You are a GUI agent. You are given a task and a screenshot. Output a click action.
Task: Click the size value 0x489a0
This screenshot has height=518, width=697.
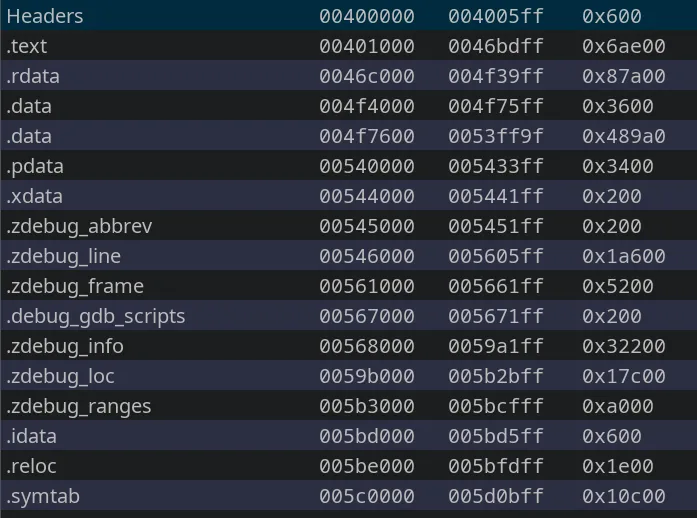[x=624, y=137]
